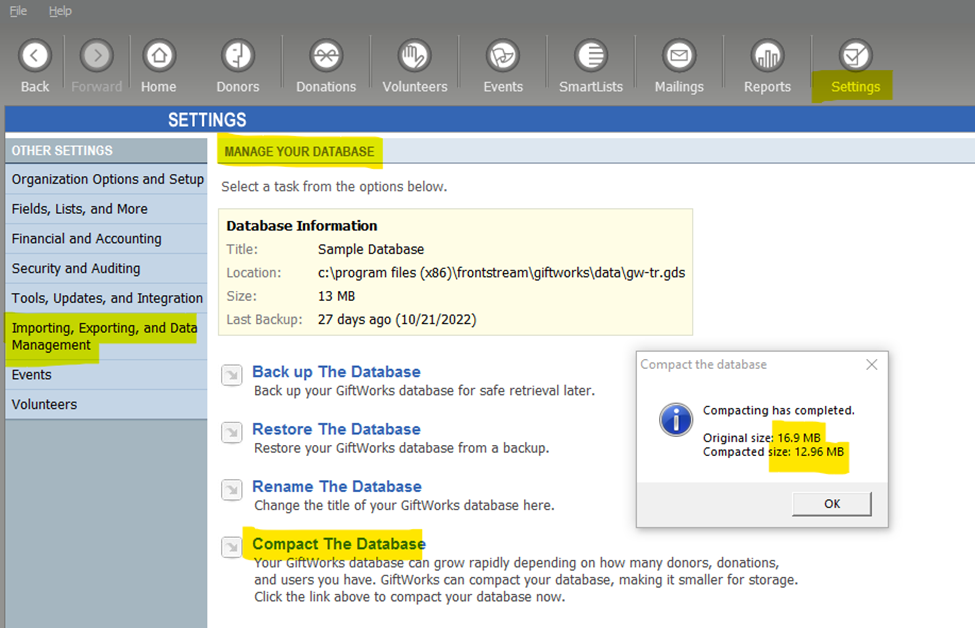975x628 pixels.
Task: Click the SmartLists toolbar label
Action: click(x=591, y=87)
